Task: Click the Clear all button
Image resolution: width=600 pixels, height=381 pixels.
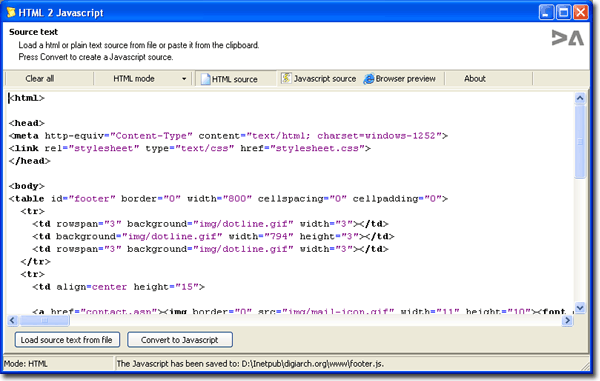Action: pos(40,78)
